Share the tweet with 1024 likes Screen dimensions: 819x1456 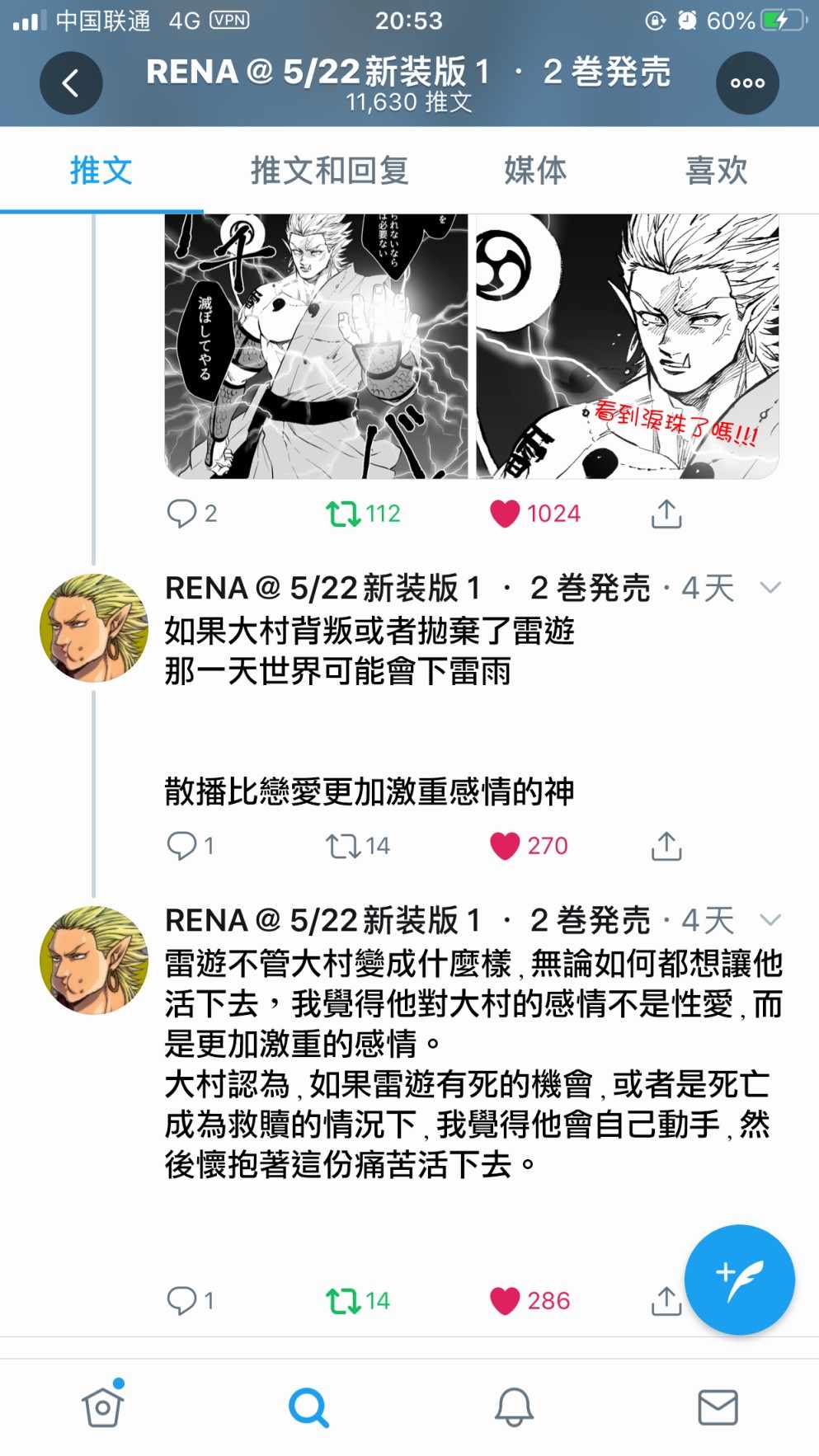pos(666,514)
